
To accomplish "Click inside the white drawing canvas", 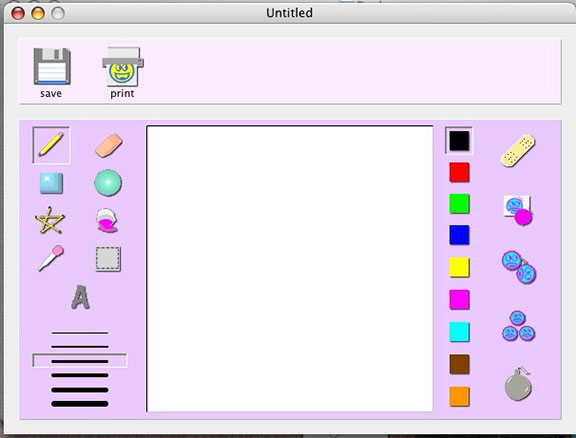I will (290, 269).
